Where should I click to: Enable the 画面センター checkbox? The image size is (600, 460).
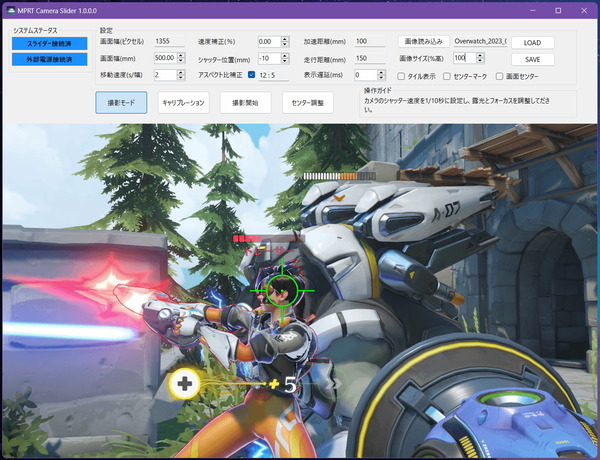pos(499,77)
